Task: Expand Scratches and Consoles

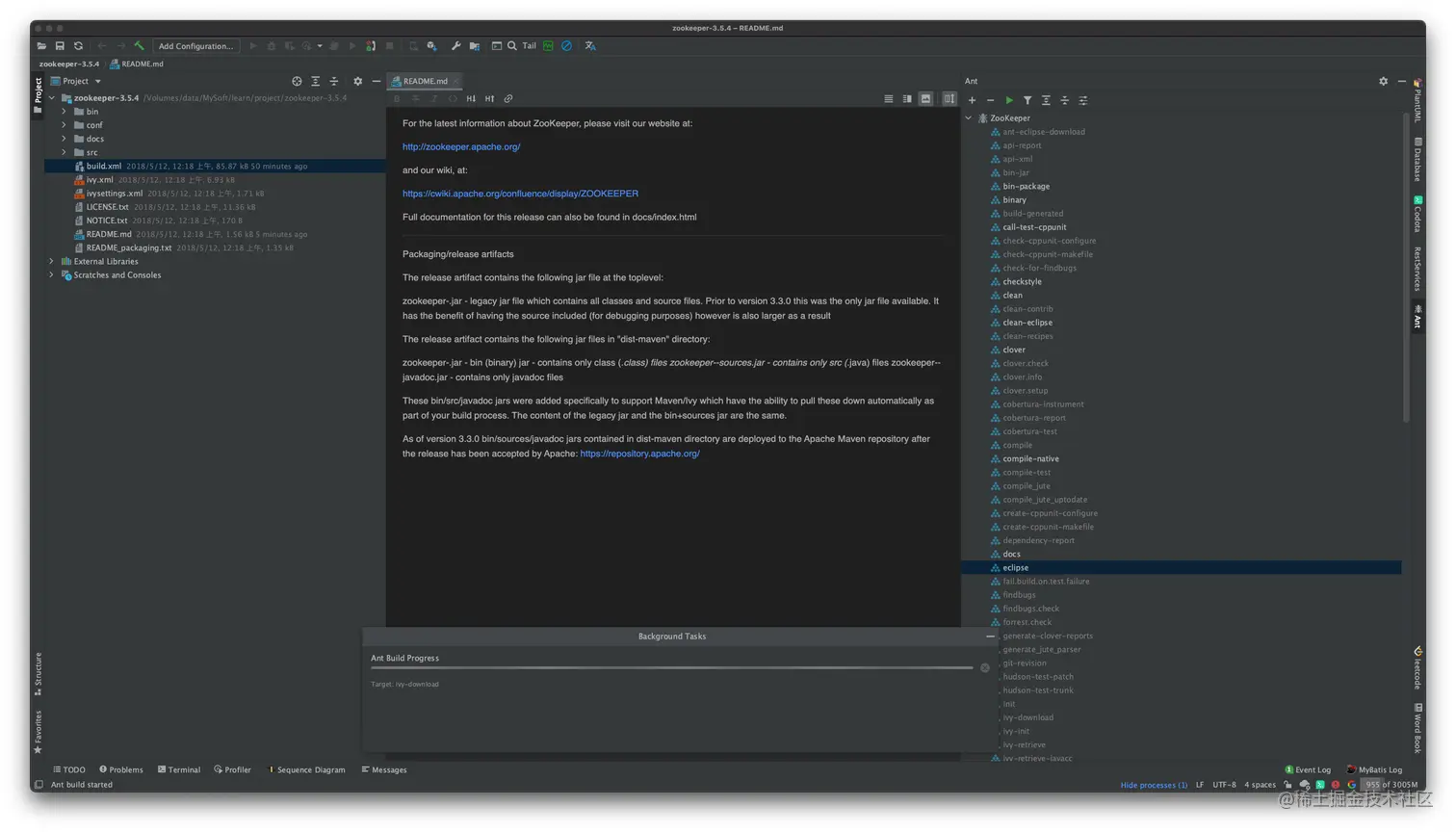Action: pyautogui.click(x=52, y=275)
